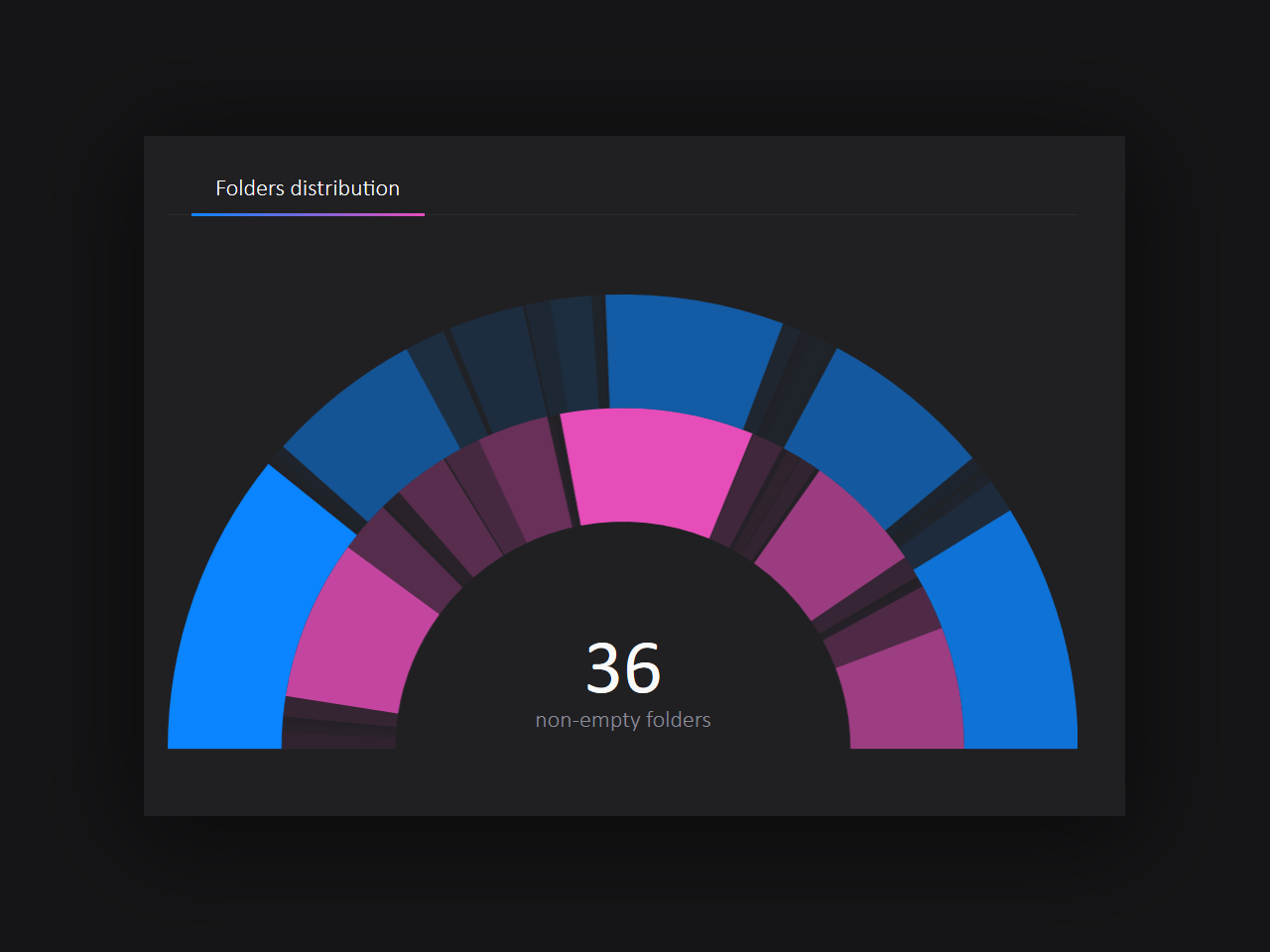Click the gradient underline below the tab title
The height and width of the screenshot is (952, 1270).
coord(308,213)
